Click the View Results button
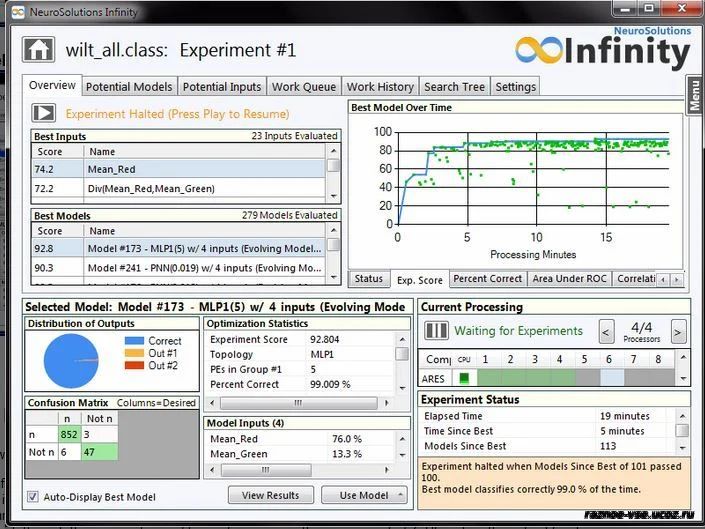 [x=271, y=495]
